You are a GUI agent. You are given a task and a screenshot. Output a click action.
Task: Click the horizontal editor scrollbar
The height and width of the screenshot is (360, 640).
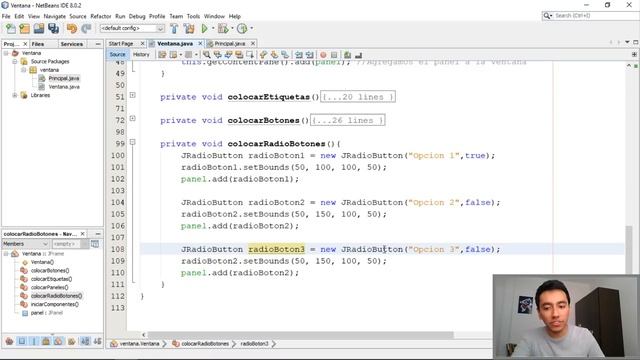click(x=300, y=335)
